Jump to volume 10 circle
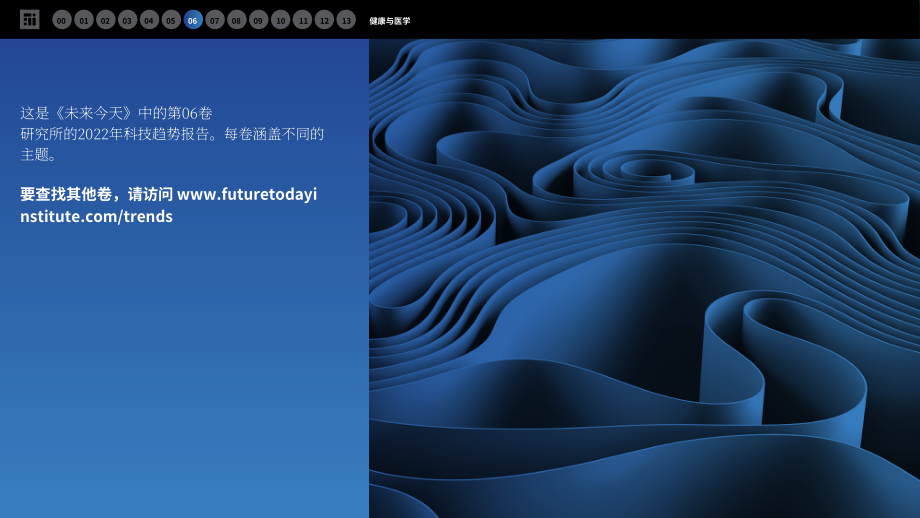 click(280, 20)
